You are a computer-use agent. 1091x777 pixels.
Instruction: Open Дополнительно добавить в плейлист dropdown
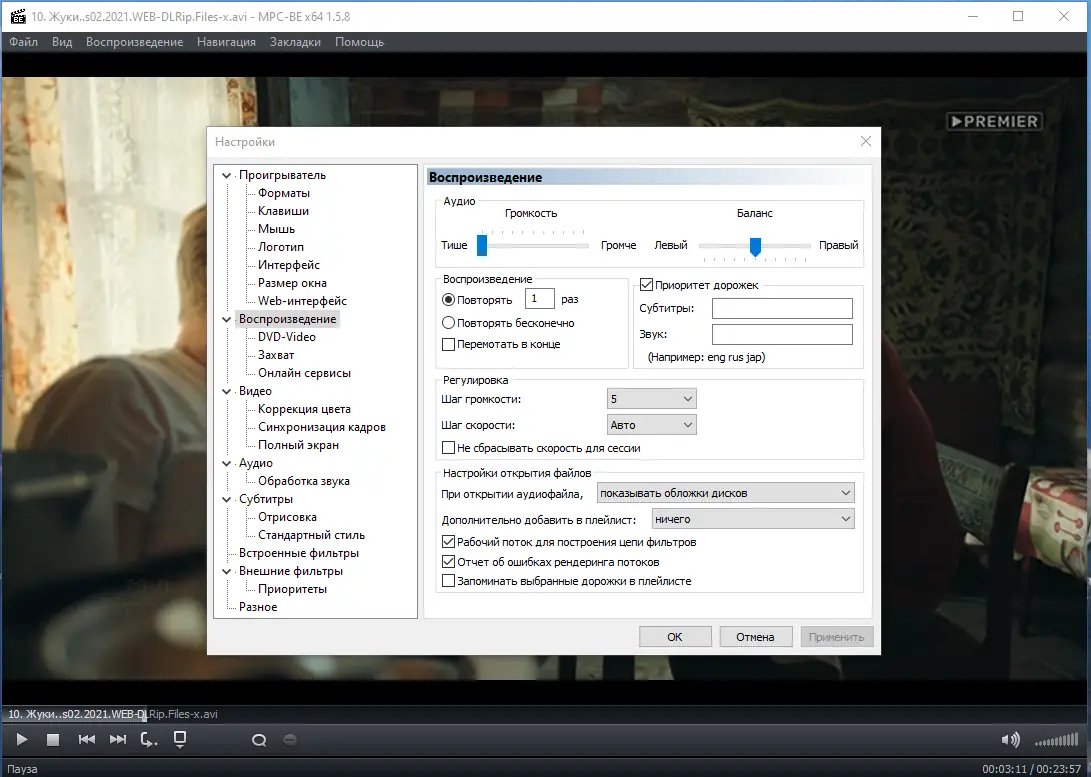tap(753, 519)
